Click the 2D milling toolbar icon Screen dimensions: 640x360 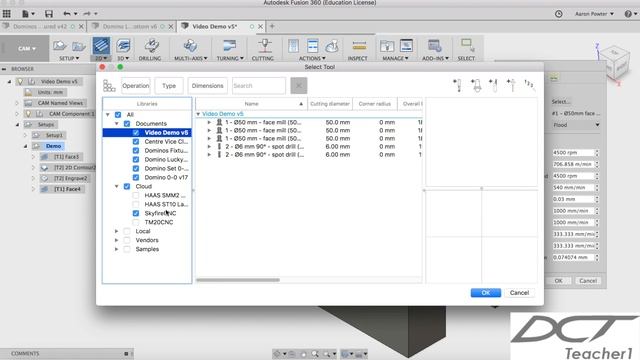(101, 45)
